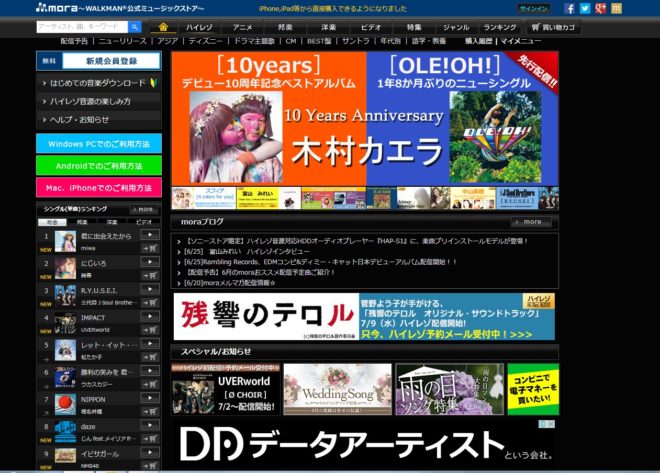Open the Wedding Song feature tile
The image size is (660, 473).
coord(338,390)
